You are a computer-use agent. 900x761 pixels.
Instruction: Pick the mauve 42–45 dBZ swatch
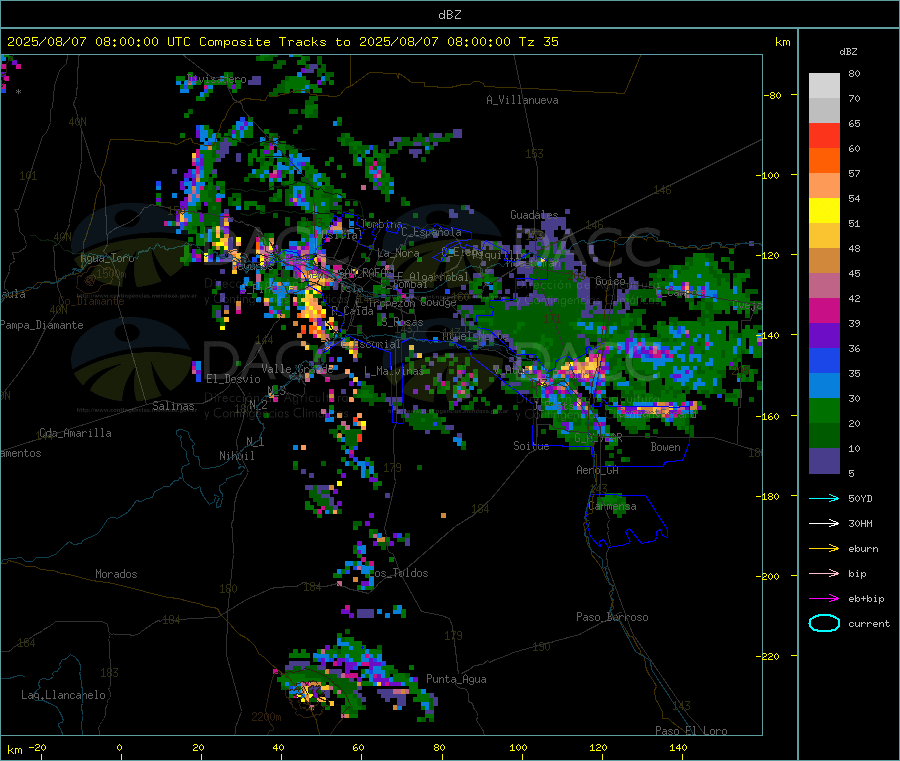(824, 286)
